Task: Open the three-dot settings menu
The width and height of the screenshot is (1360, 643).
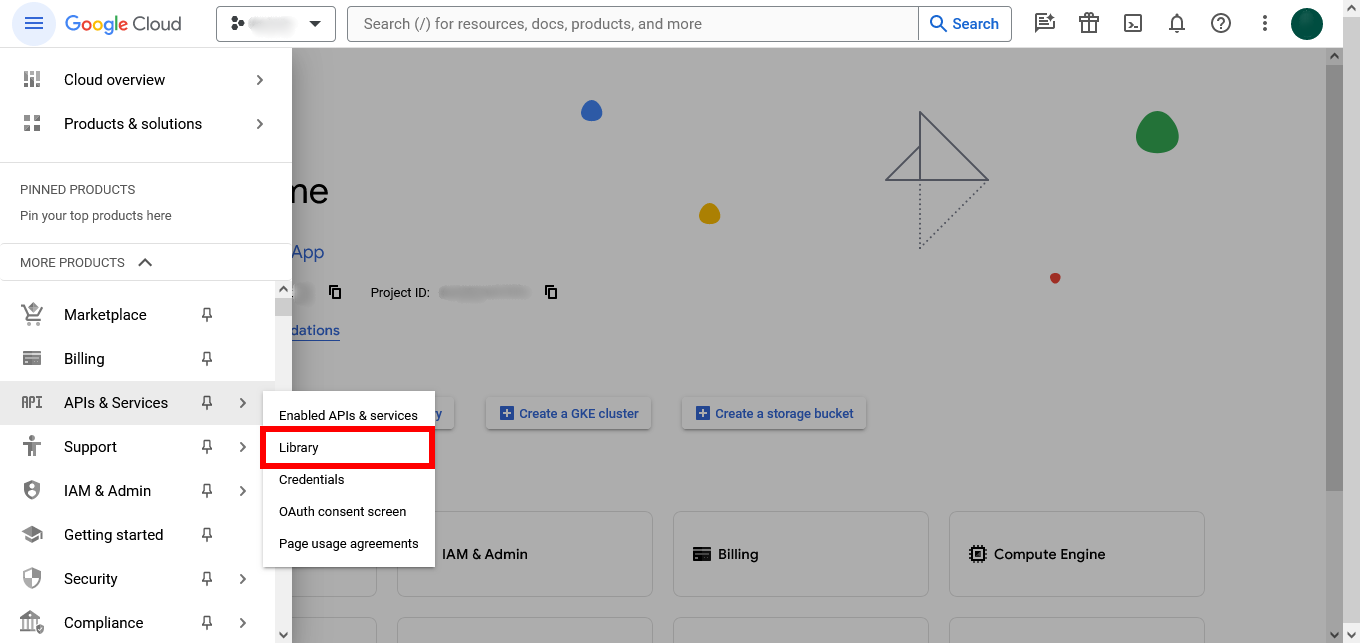Action: pyautogui.click(x=1265, y=24)
